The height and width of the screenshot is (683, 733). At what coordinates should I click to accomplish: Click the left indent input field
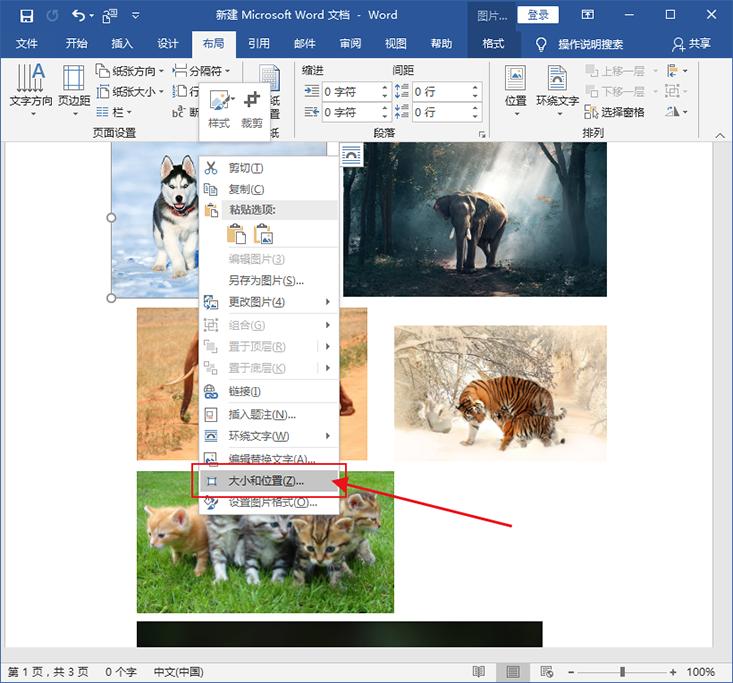pos(351,92)
